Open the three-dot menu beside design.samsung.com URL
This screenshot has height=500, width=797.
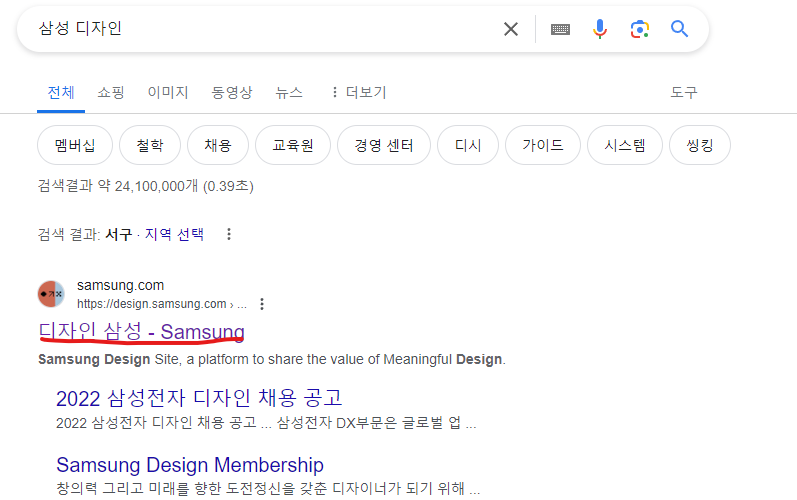point(262,304)
